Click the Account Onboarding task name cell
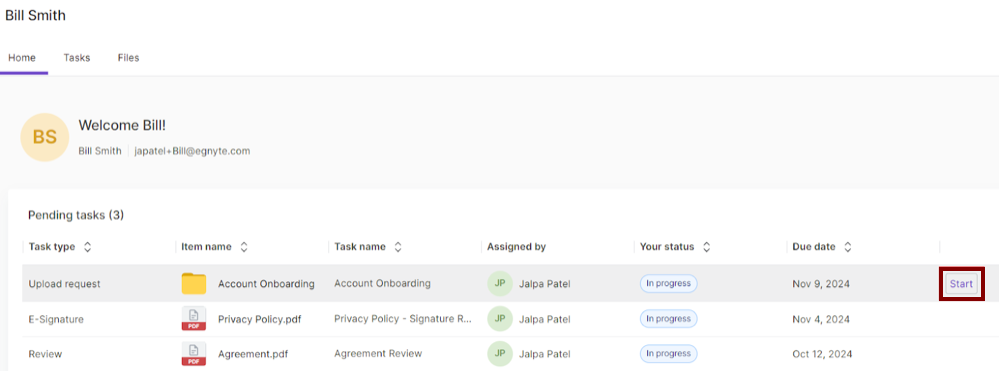Screen dimensions: 999x371 [382, 283]
